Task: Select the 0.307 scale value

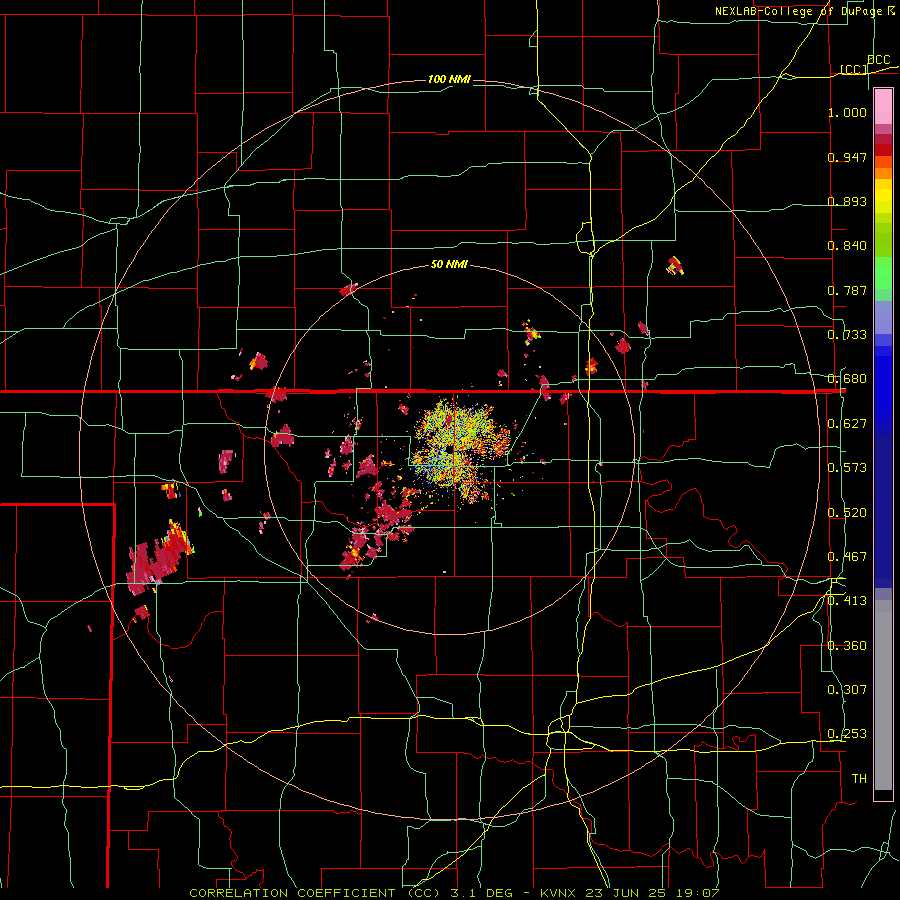Action: click(847, 690)
